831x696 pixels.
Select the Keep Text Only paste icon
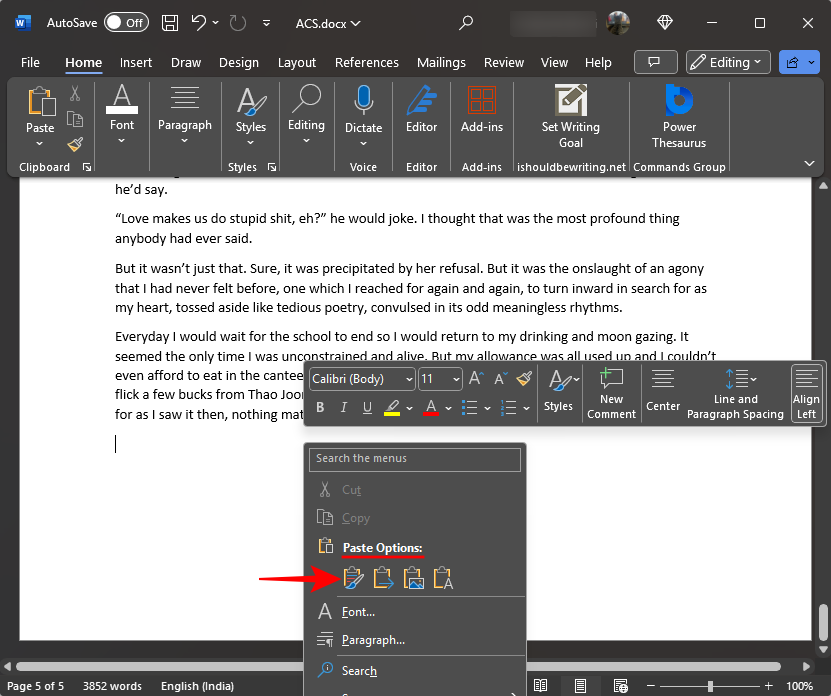point(443,578)
